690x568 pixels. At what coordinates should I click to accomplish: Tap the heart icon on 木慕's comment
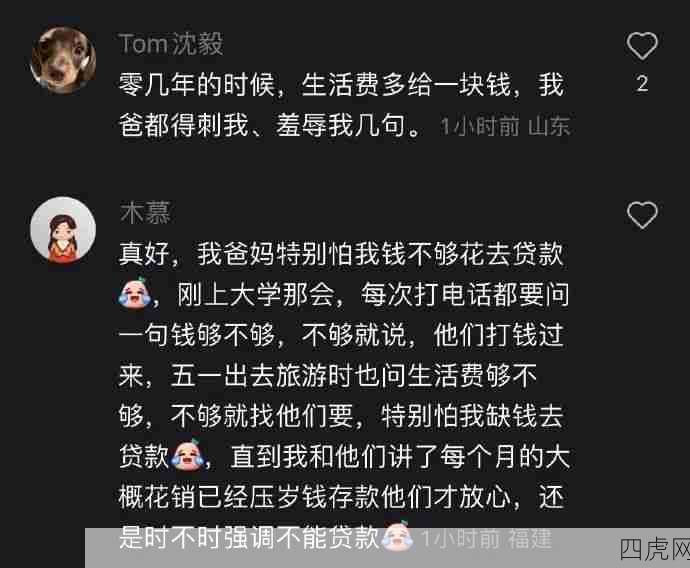642,215
